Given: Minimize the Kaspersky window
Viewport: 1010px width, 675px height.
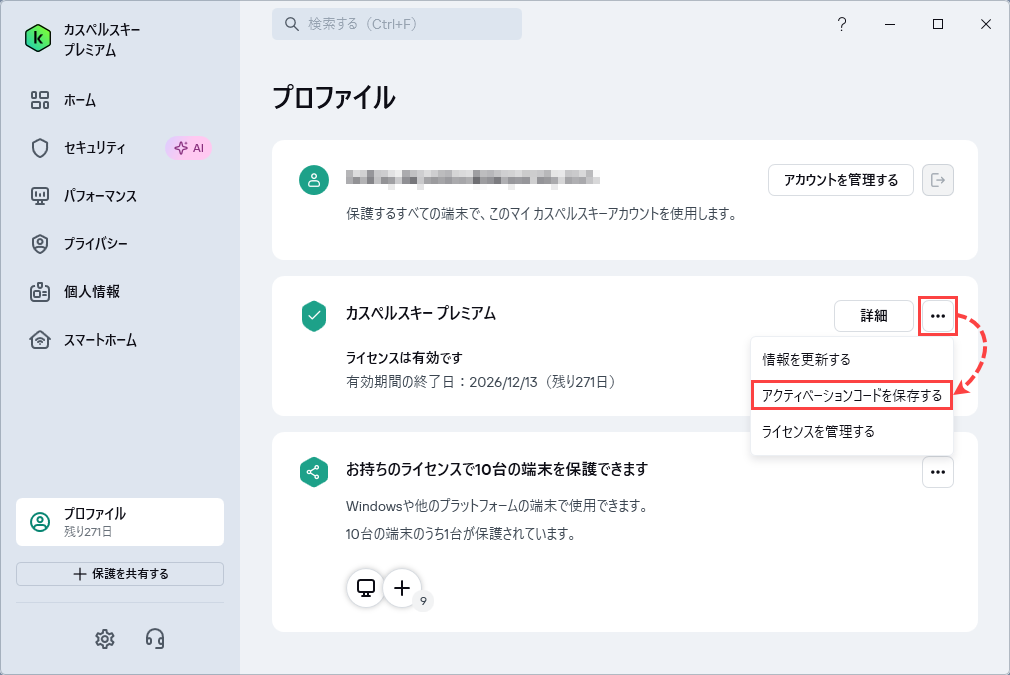Looking at the screenshot, I should pos(890,24).
